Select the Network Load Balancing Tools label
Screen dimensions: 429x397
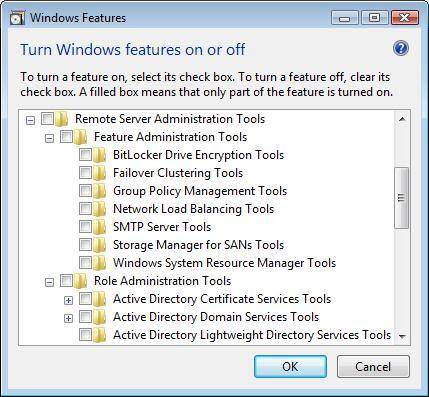(x=194, y=209)
